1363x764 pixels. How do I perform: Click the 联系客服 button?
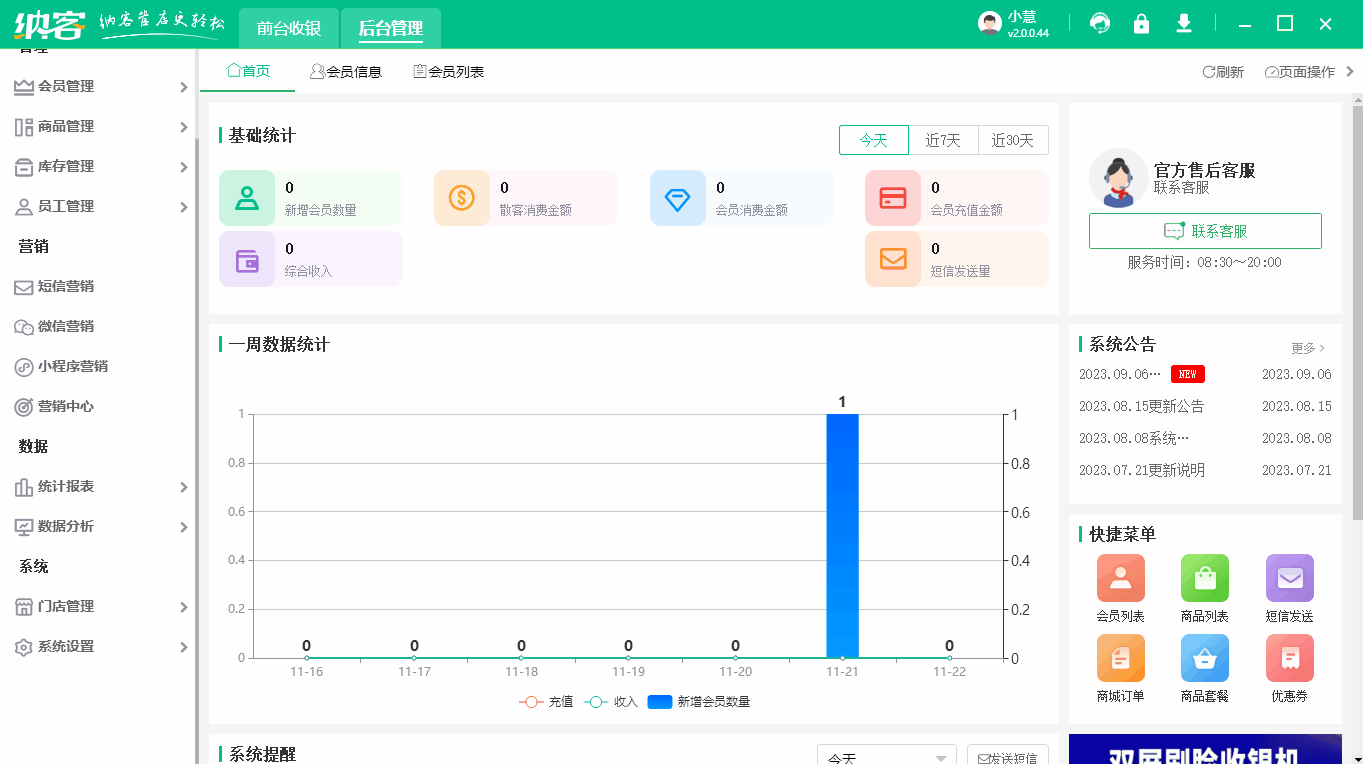click(x=1204, y=231)
